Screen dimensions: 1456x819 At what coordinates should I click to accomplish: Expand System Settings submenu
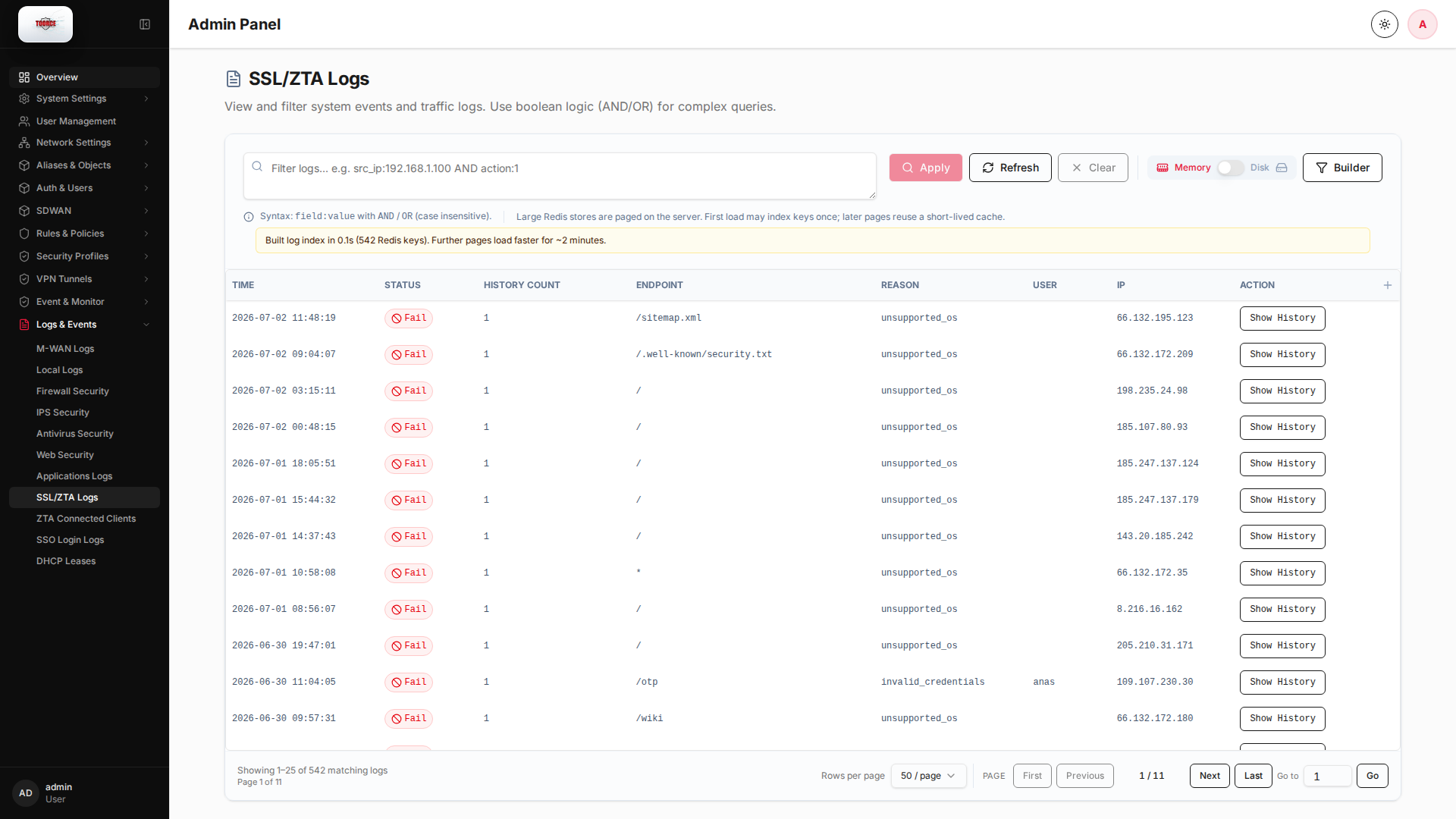point(146,99)
